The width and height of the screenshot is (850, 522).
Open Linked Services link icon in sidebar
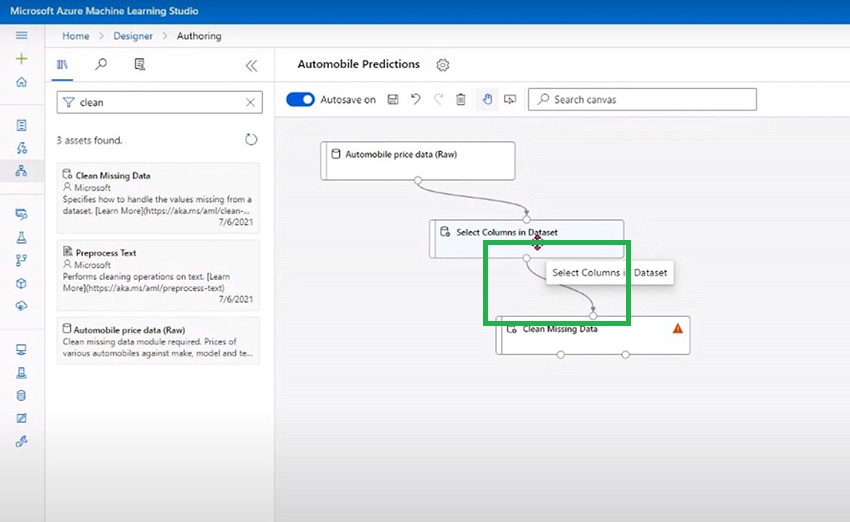point(22,441)
